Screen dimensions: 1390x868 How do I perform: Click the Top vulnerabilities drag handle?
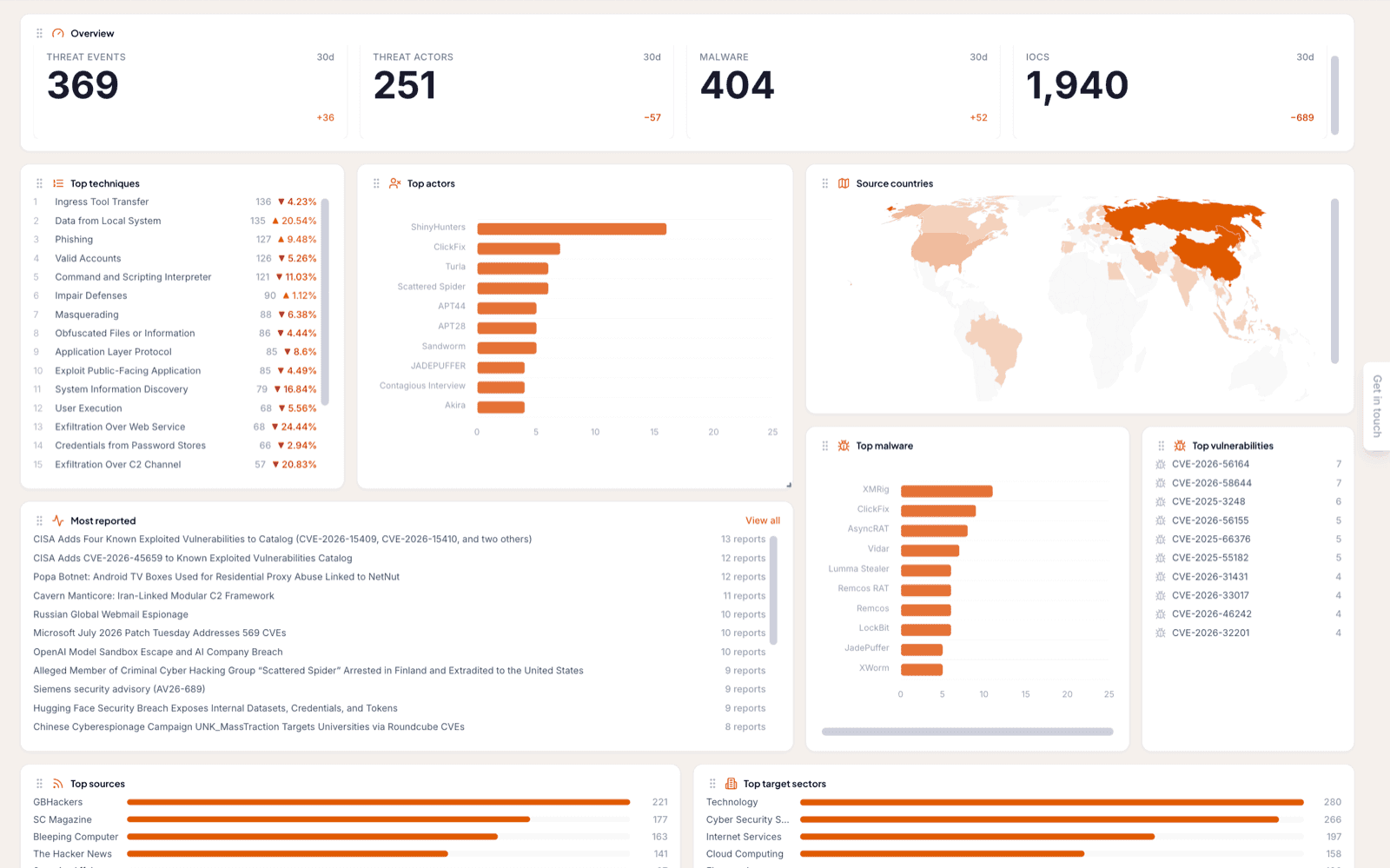[1162, 446]
